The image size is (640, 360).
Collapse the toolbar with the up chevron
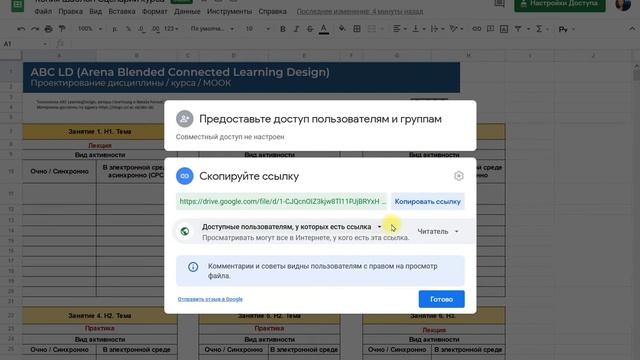[632, 29]
